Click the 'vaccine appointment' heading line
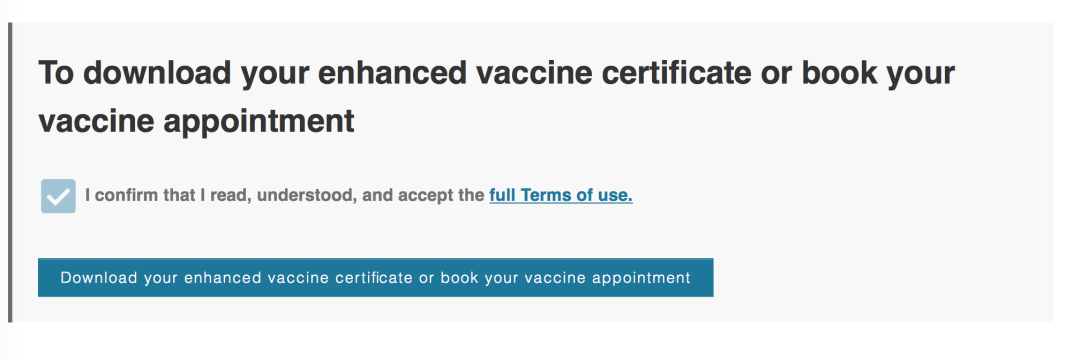This screenshot has width=1080, height=360. tap(196, 122)
